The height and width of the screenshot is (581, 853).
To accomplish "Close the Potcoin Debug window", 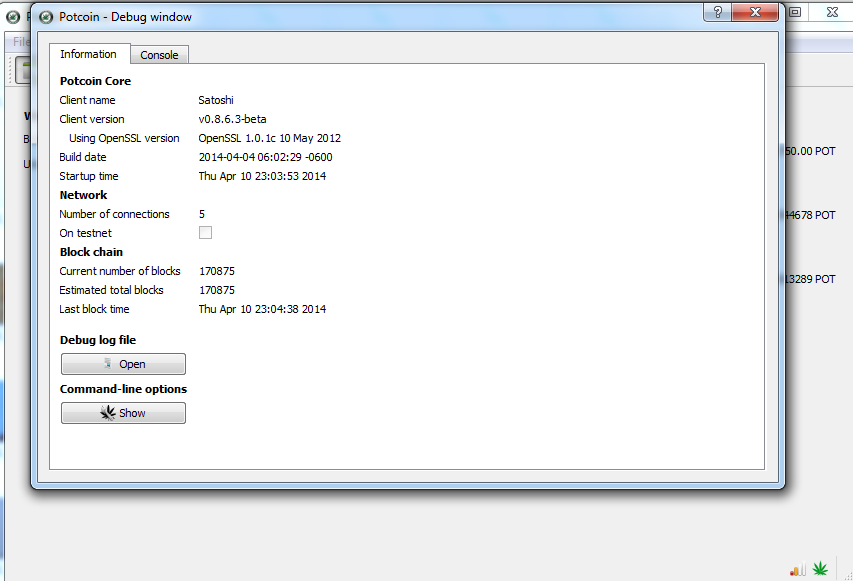I will point(755,12).
